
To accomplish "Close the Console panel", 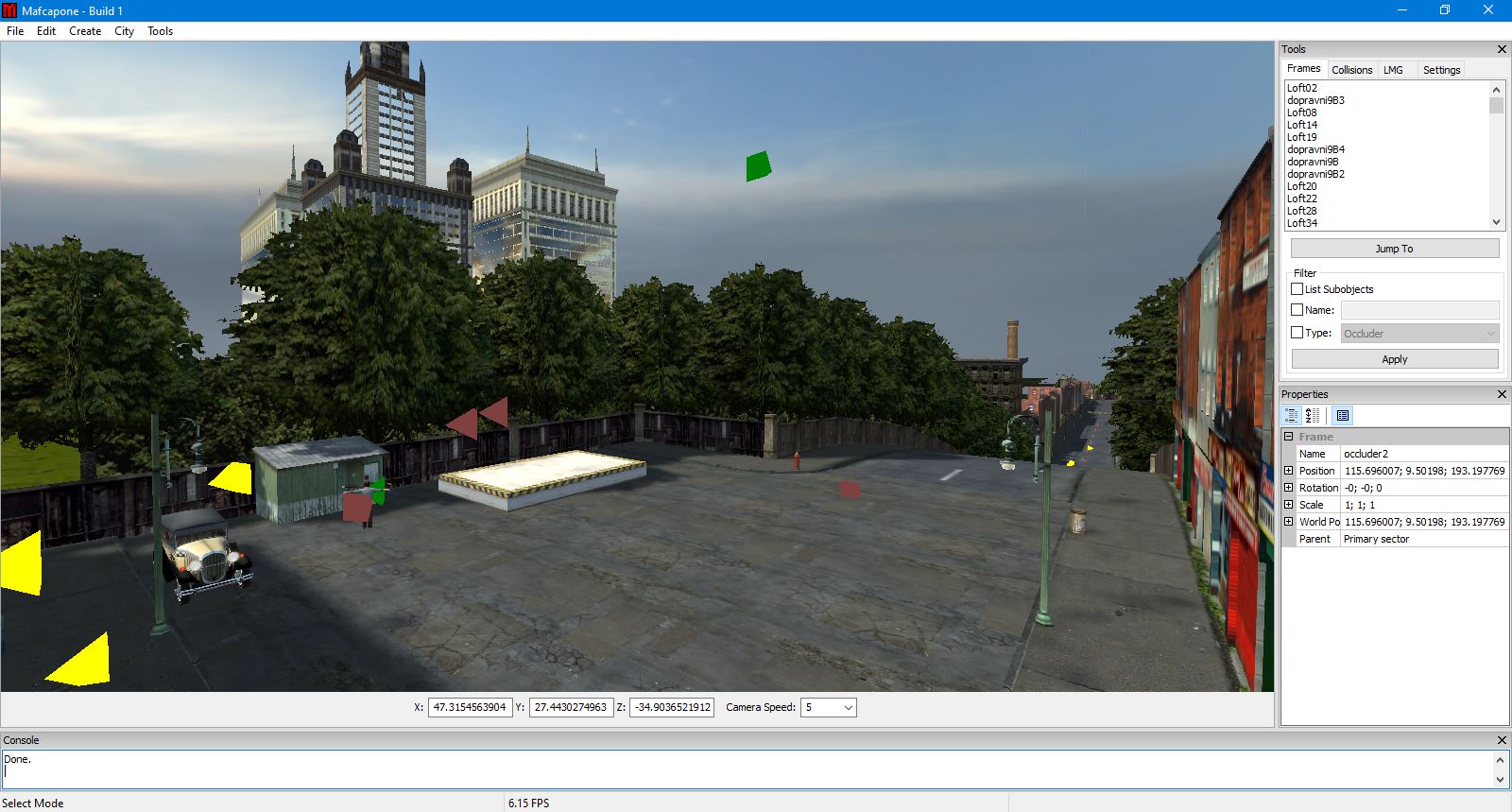I will coord(1502,740).
